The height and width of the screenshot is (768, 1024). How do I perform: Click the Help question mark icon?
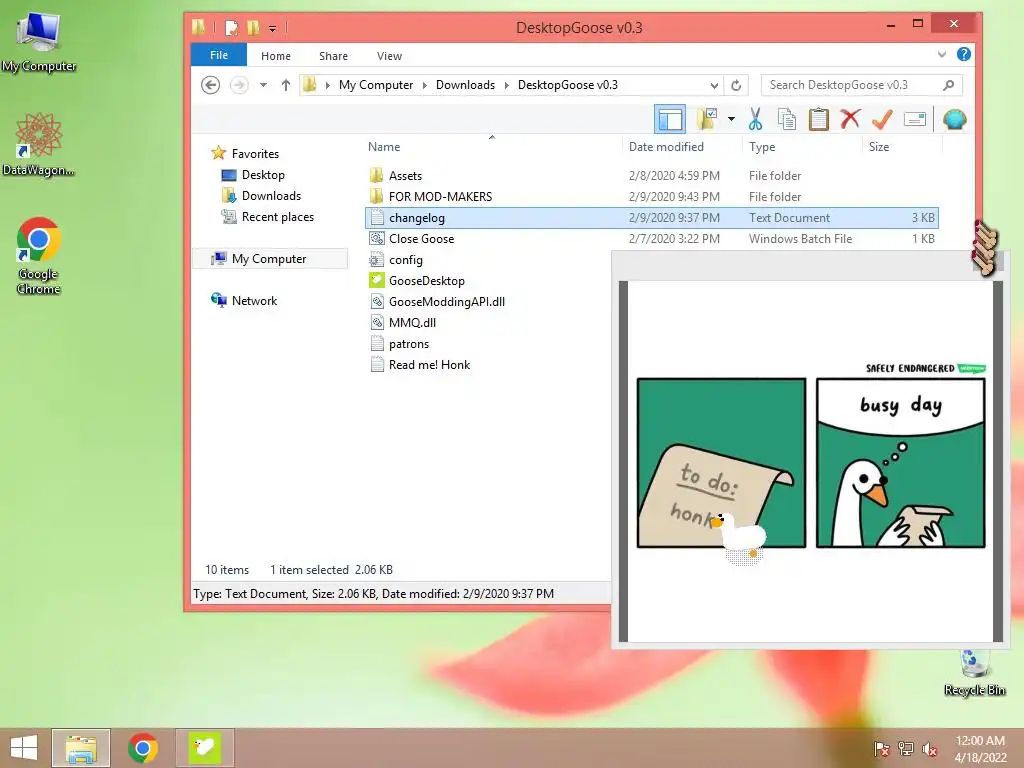pos(963,54)
